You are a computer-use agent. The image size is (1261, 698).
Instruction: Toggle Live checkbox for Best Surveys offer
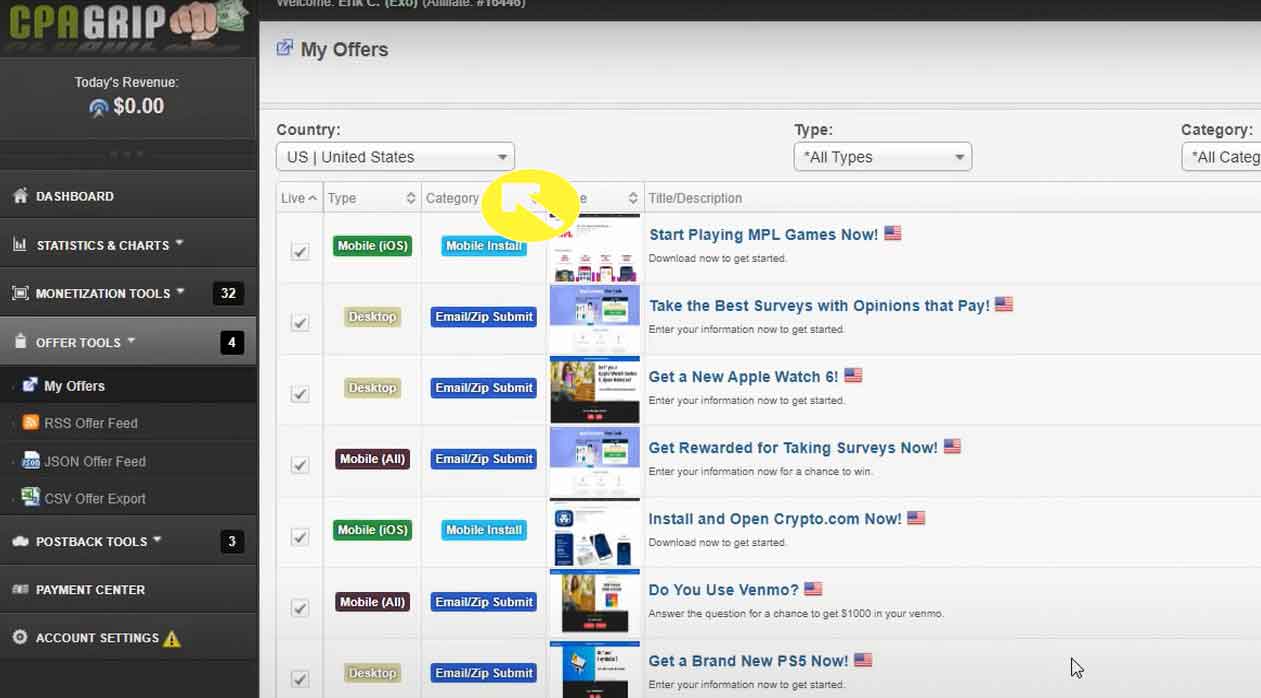(x=300, y=322)
